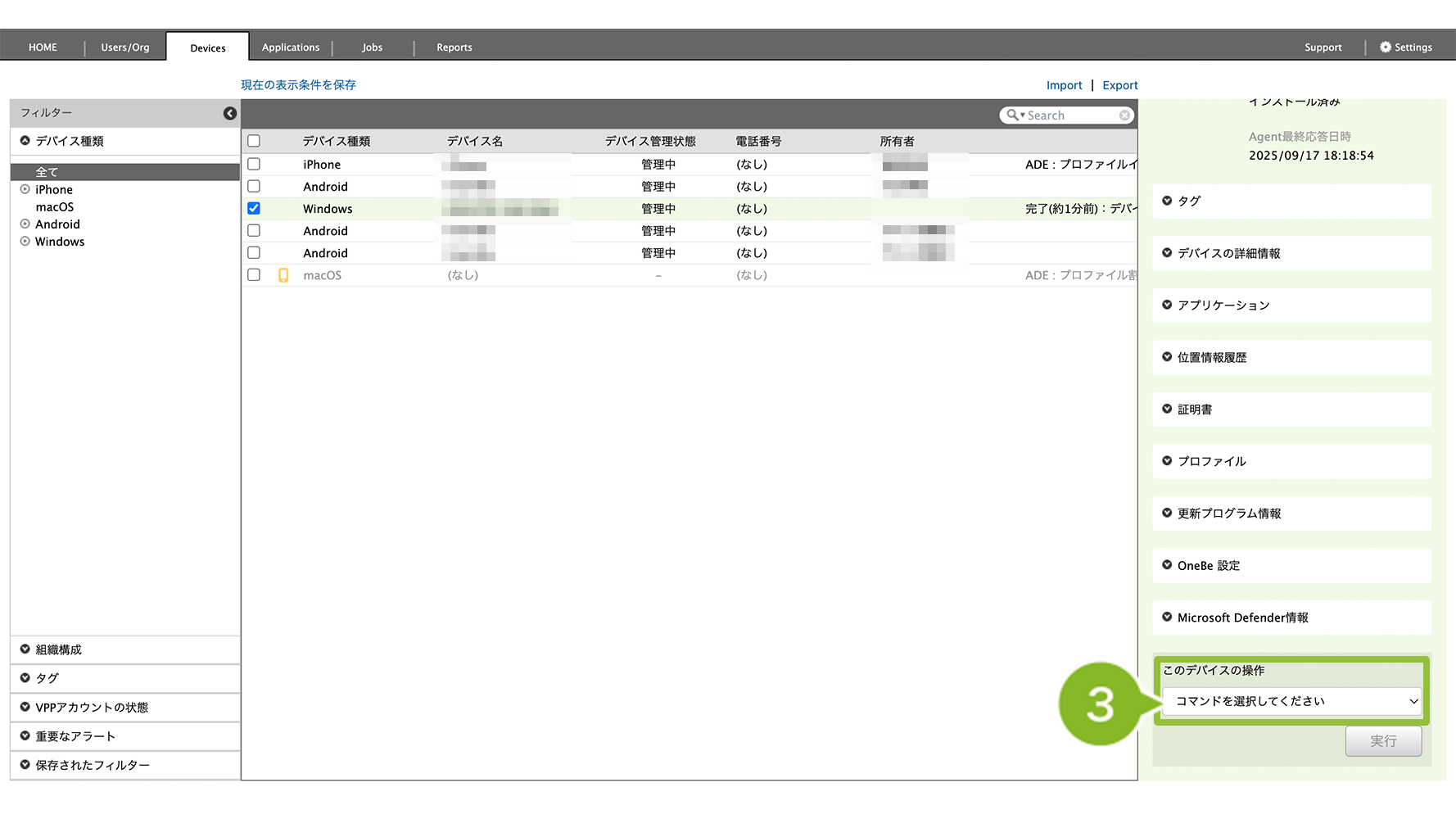The height and width of the screenshot is (819, 1456).
Task: Switch to the Applications tab
Action: (x=291, y=48)
